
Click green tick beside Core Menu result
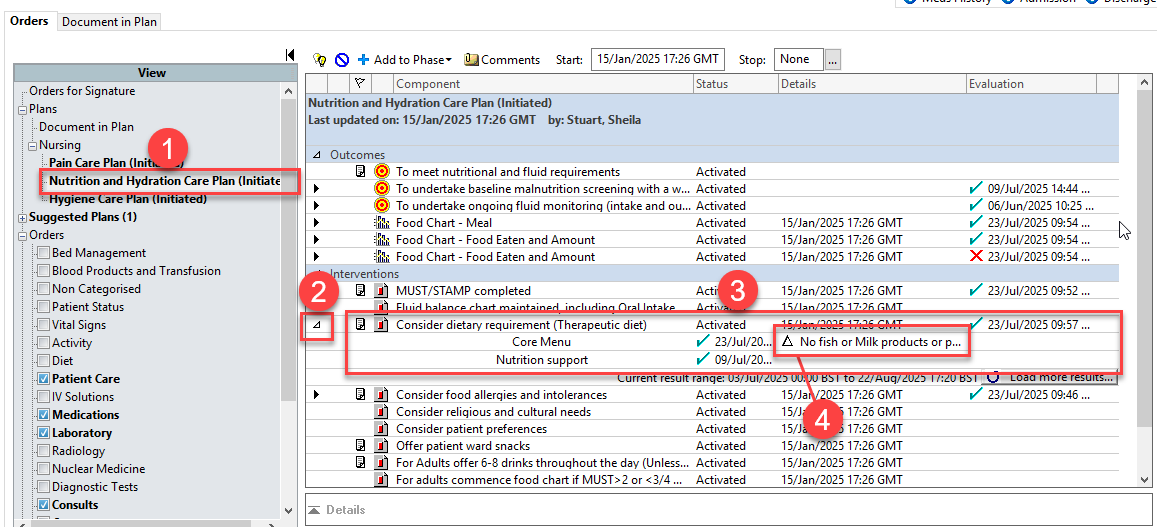tap(704, 342)
